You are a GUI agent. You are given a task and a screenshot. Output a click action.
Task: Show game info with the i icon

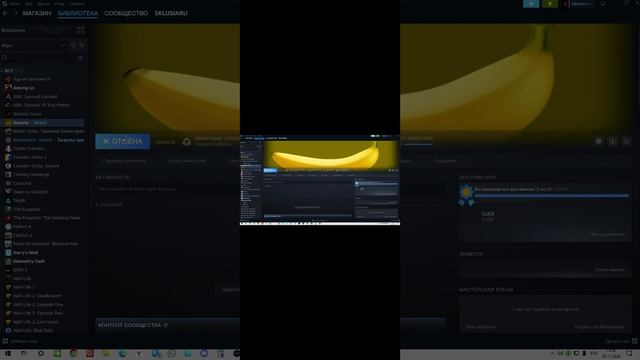coord(612,141)
